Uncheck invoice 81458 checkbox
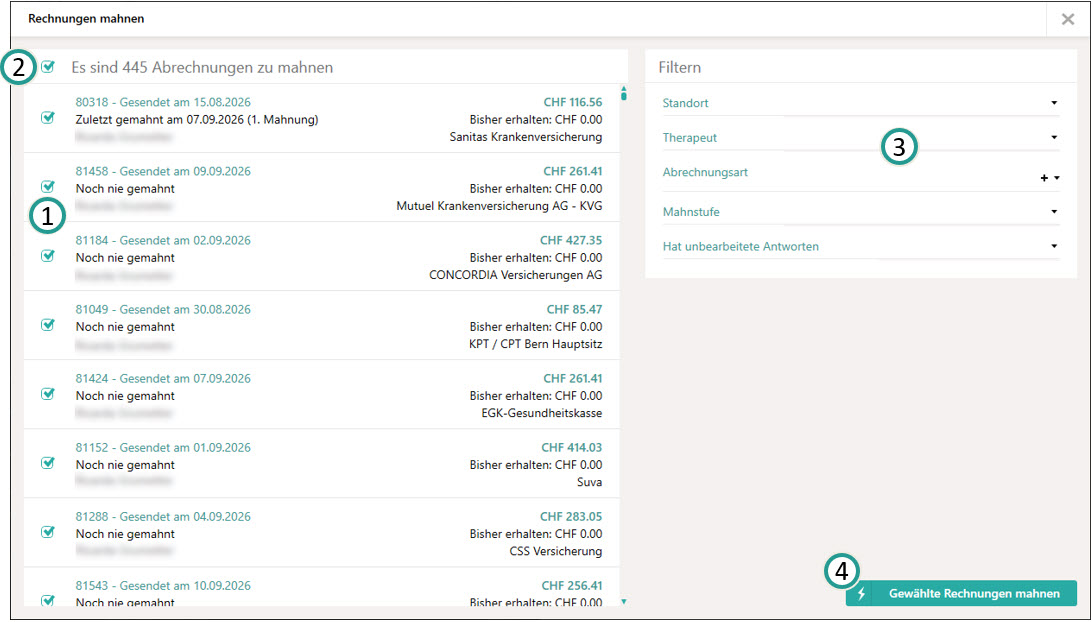 click(x=47, y=187)
